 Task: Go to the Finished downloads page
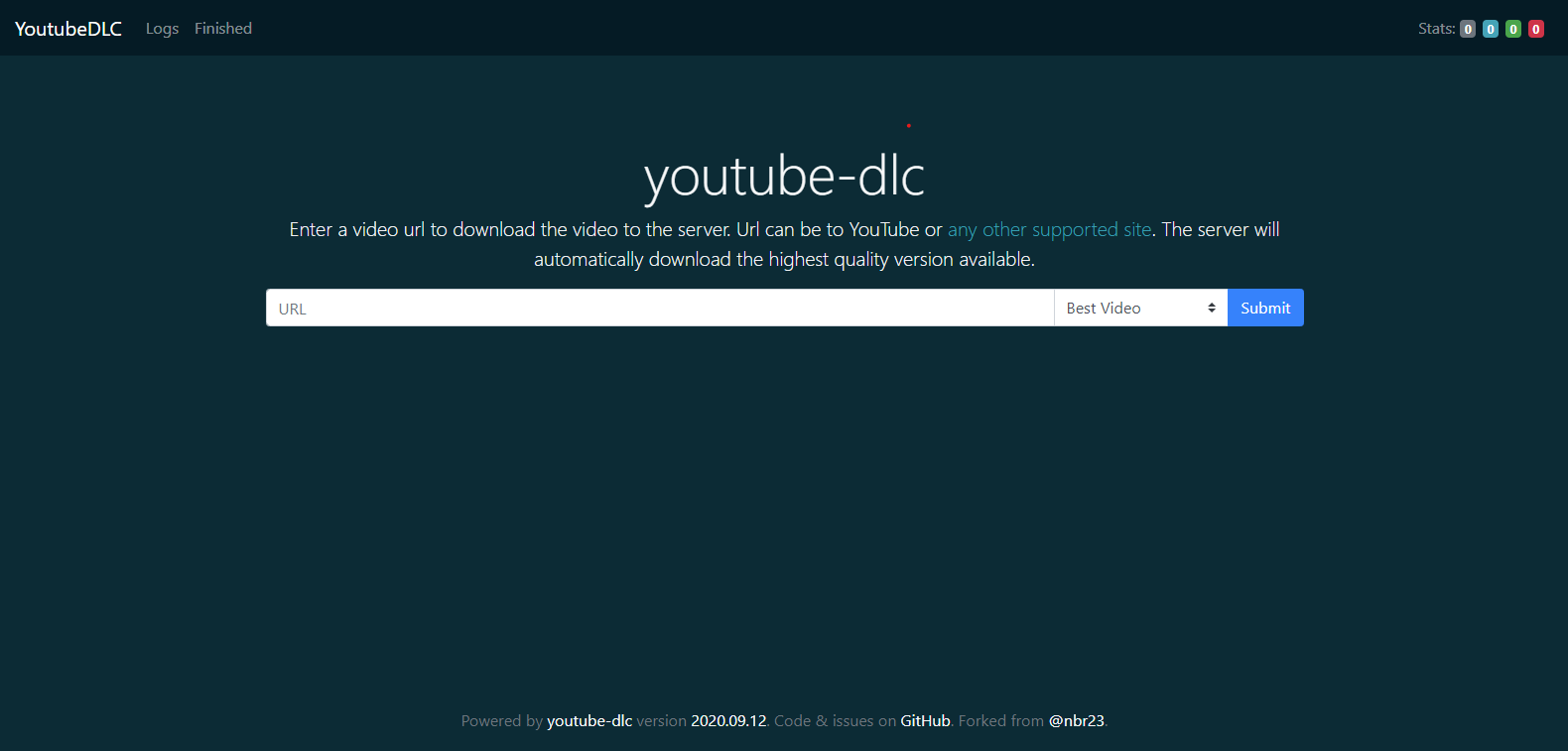(x=223, y=29)
